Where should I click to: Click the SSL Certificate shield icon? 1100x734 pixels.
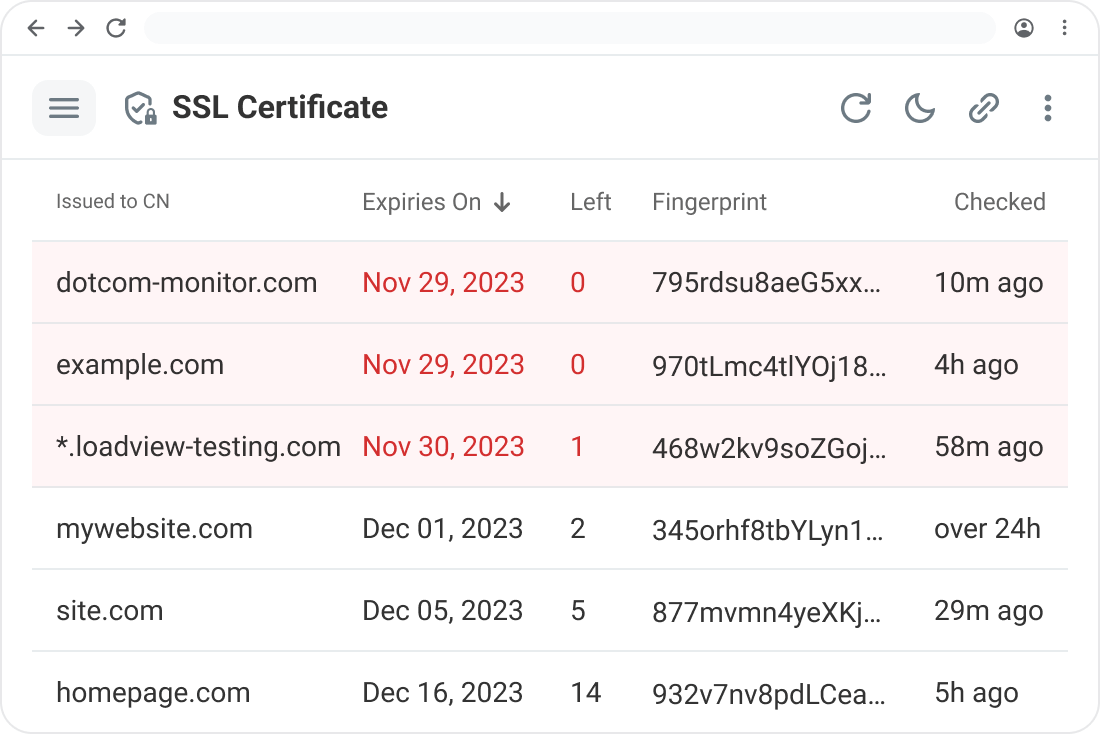point(140,108)
